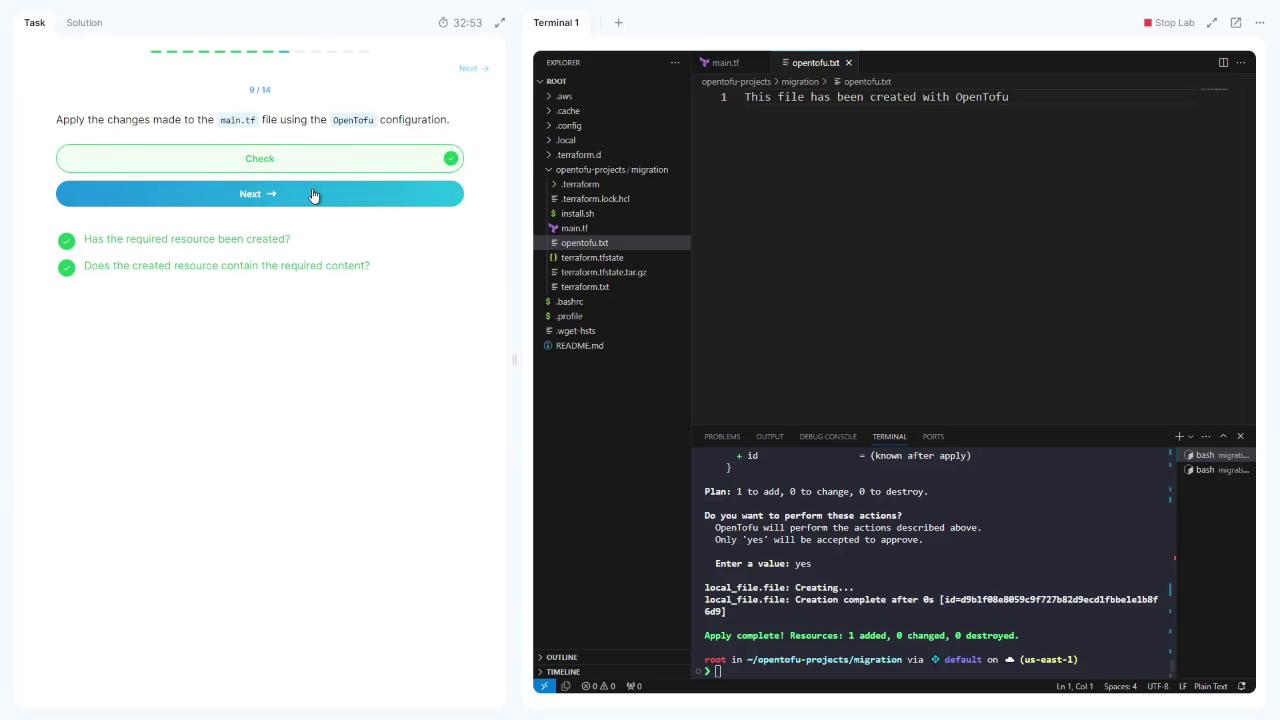Expand the .terraform.d folder
The width and height of the screenshot is (1280, 720).
579,155
